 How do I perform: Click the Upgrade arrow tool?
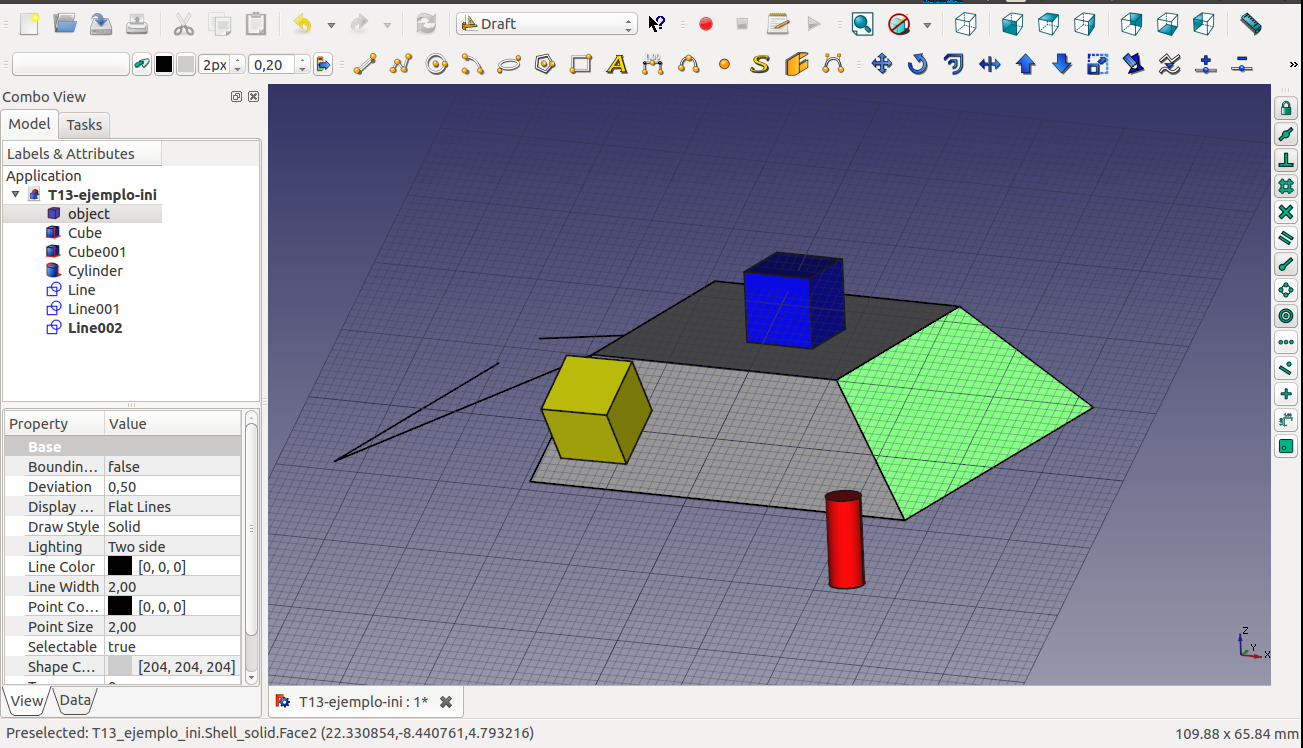pos(1025,65)
